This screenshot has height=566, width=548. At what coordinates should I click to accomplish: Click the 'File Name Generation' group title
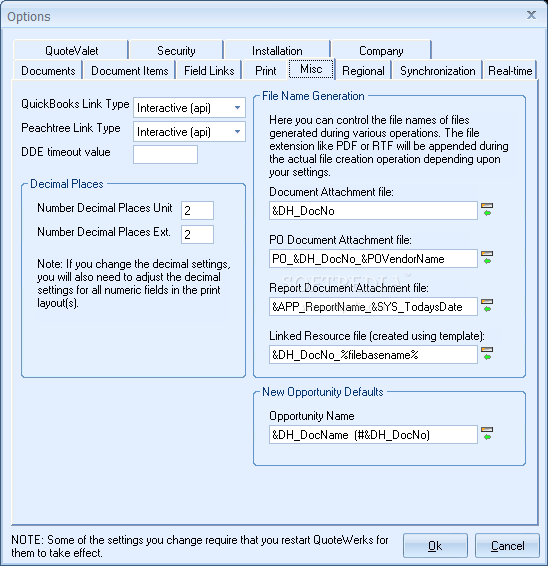pos(313,96)
